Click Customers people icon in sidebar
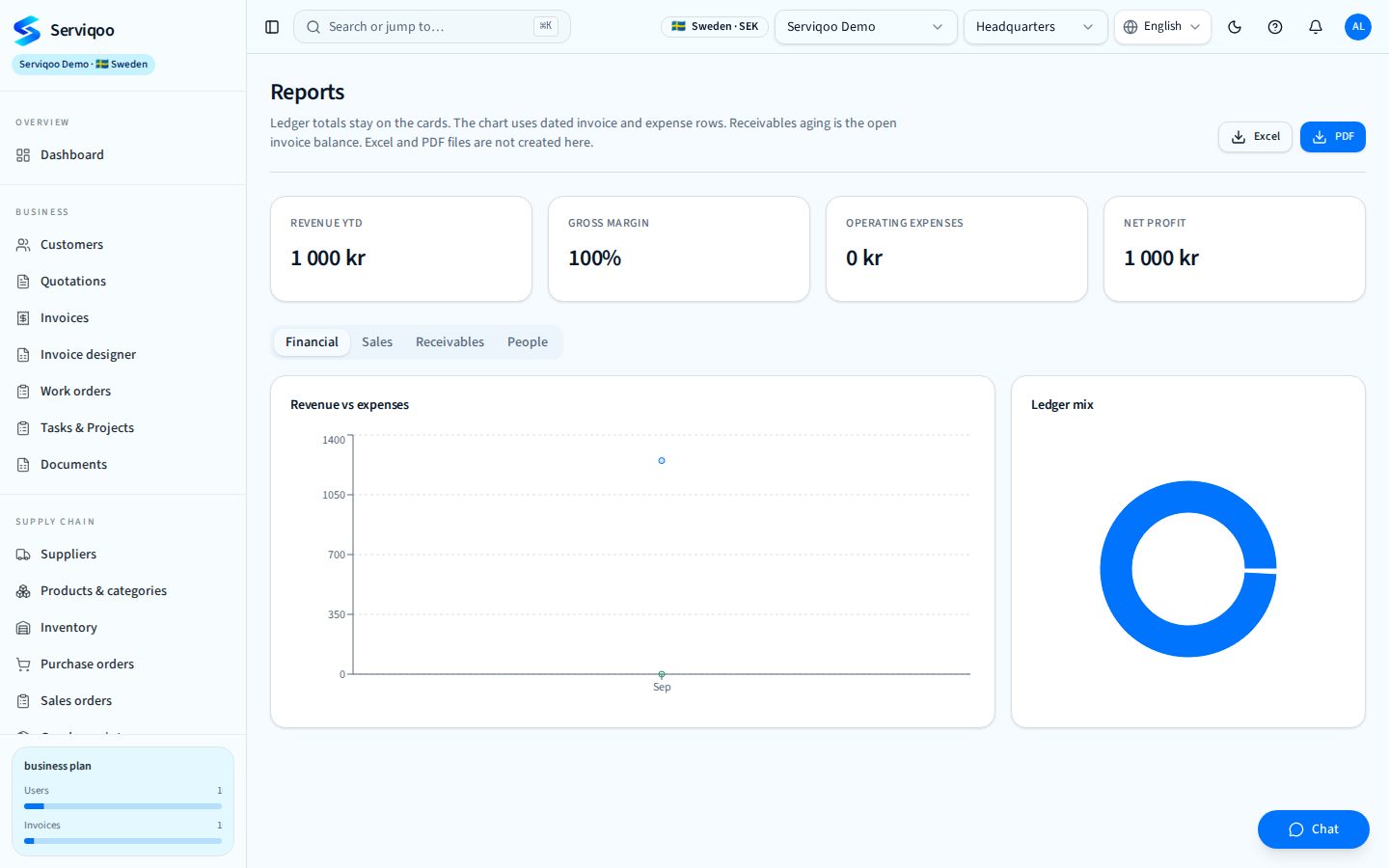Image resolution: width=1389 pixels, height=868 pixels. [x=23, y=245]
